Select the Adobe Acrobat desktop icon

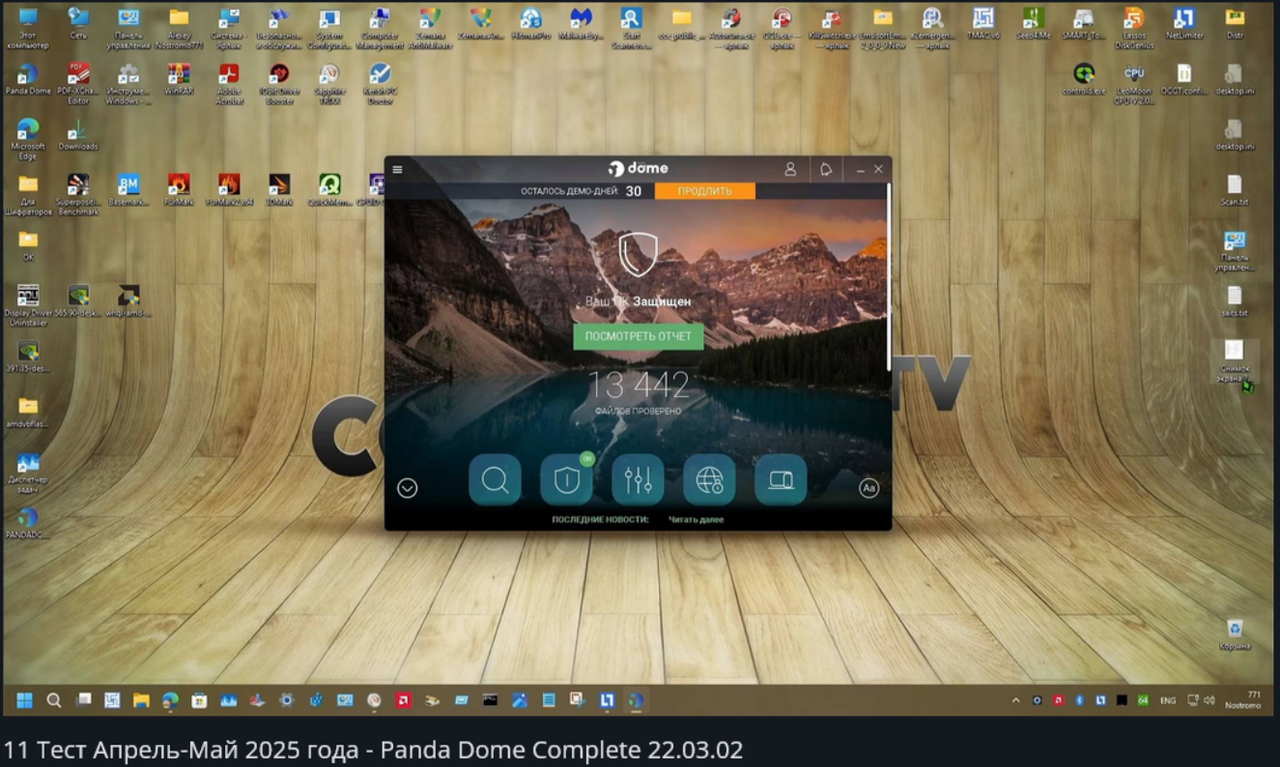coord(229,84)
